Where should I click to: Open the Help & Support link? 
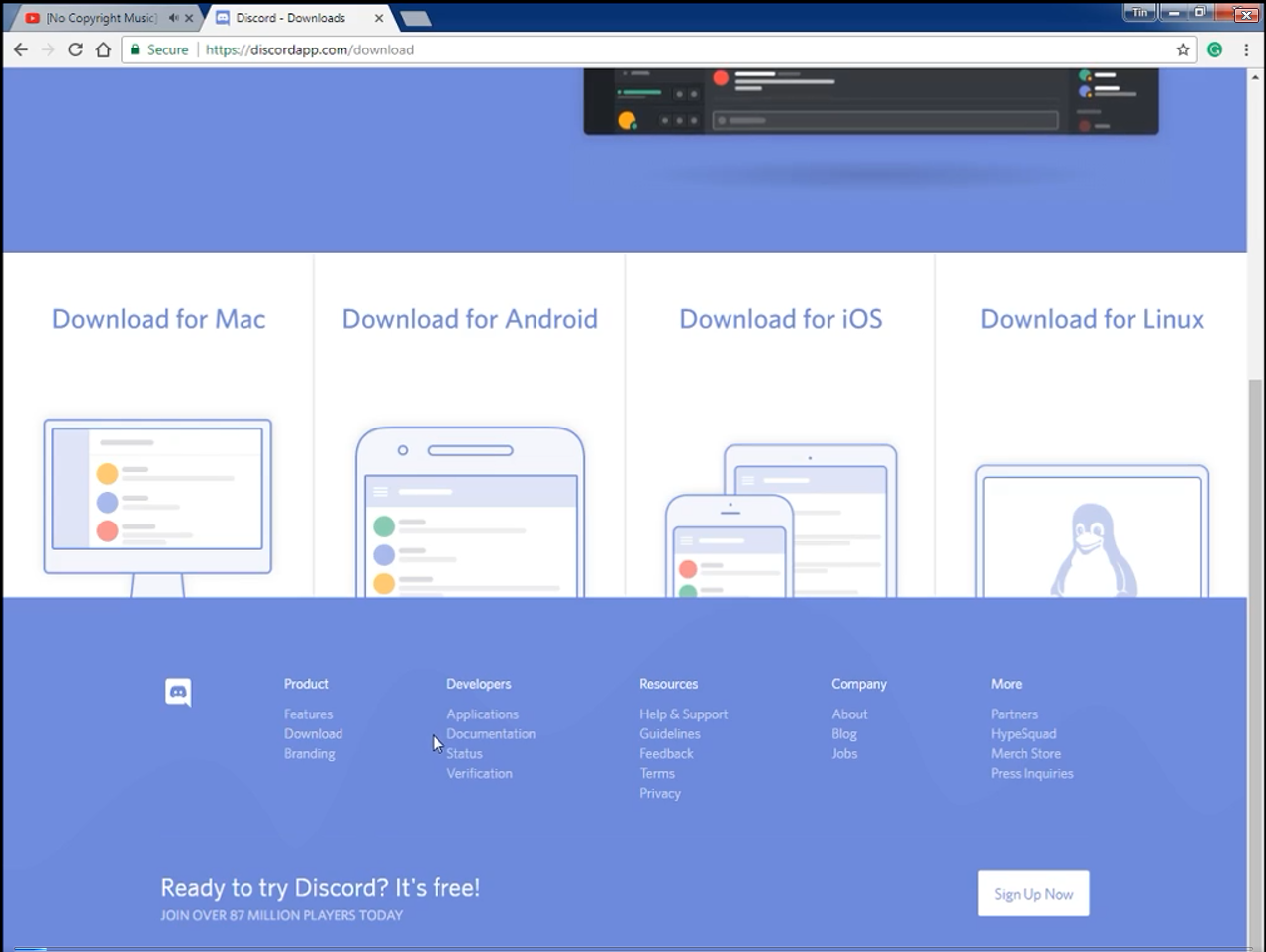683,714
